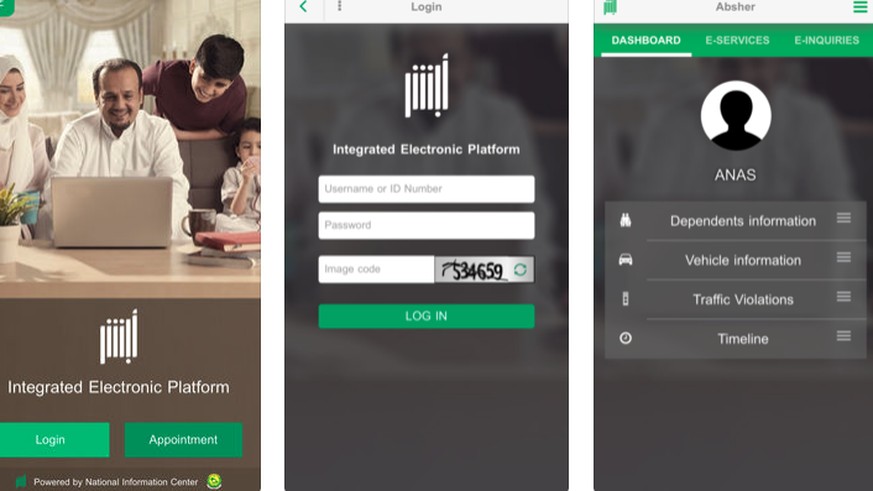Switch to the E-INQUIRIES tab
The image size is (873, 491).
(x=826, y=40)
